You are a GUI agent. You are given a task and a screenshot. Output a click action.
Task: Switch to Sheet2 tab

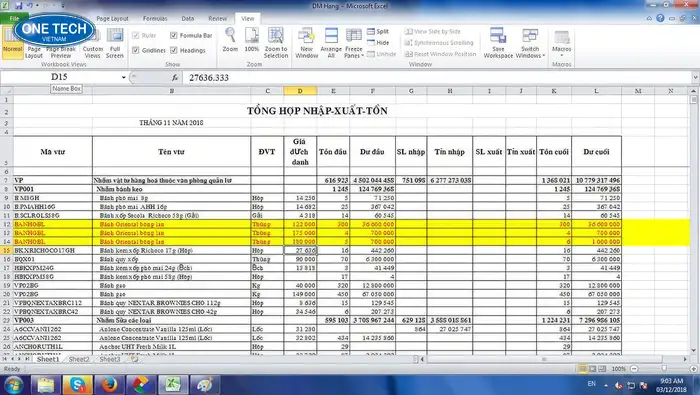coord(79,359)
